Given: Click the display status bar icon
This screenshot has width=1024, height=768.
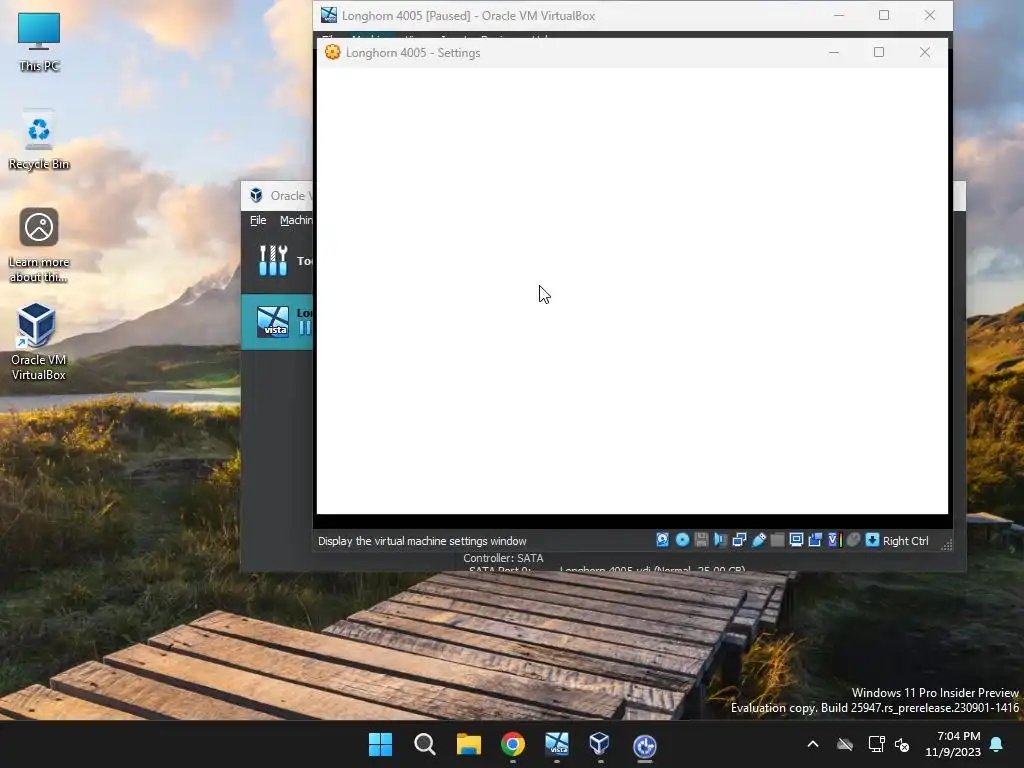Looking at the screenshot, I should click(x=796, y=539).
